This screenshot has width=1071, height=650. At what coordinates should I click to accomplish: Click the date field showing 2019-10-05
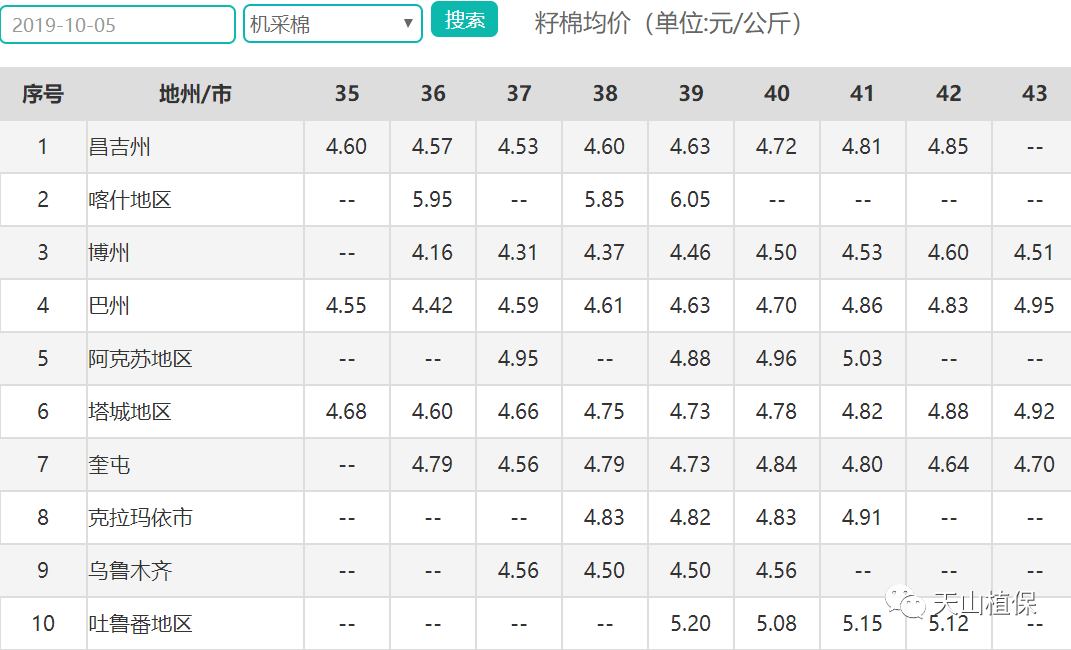[117, 25]
